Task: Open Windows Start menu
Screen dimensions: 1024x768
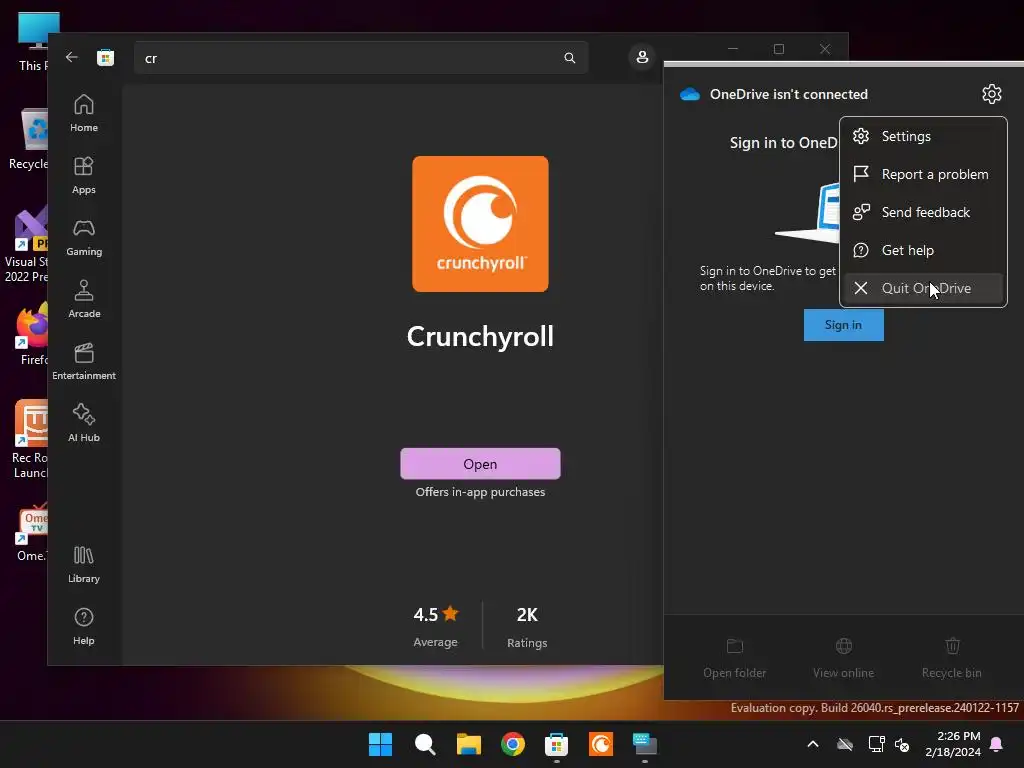Action: [x=380, y=744]
